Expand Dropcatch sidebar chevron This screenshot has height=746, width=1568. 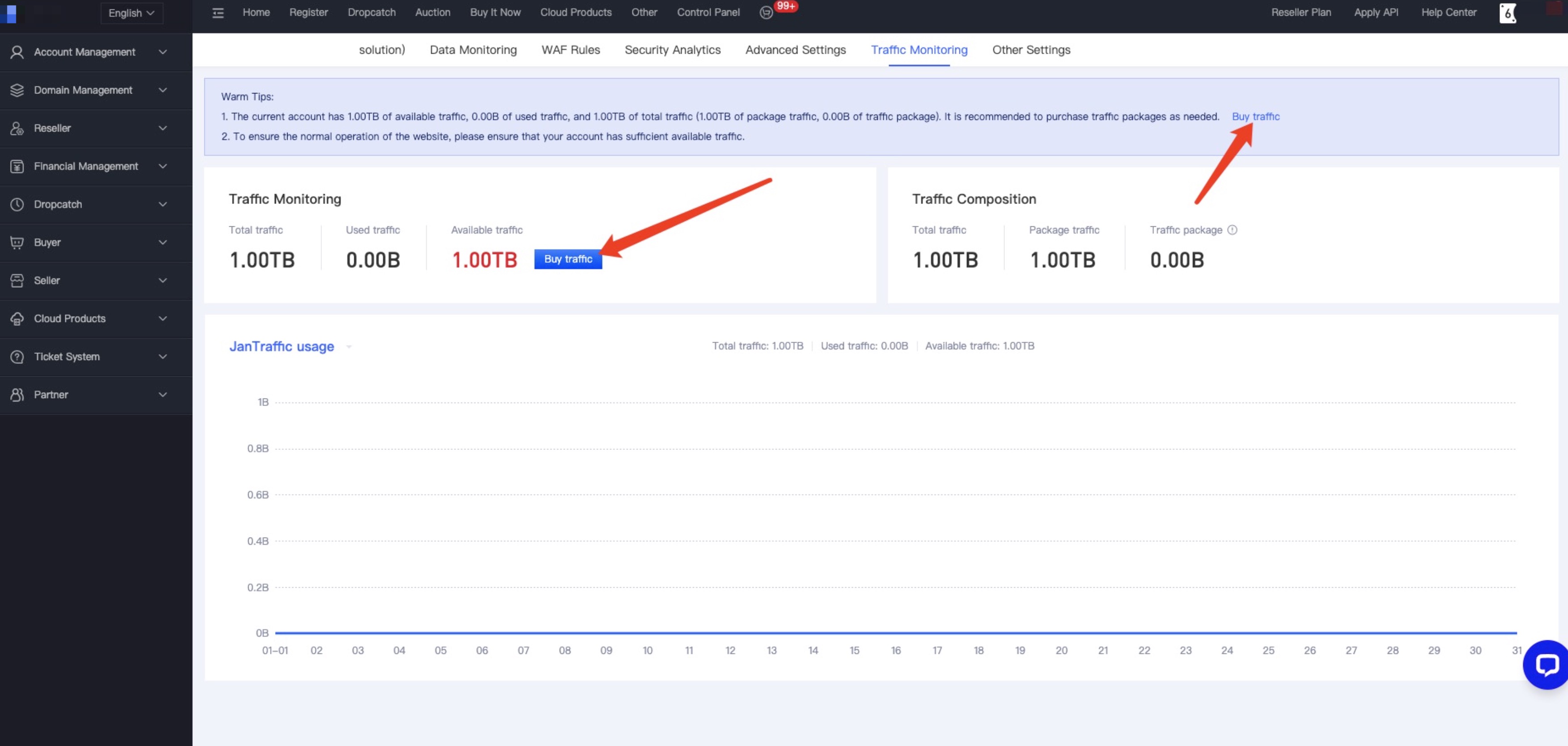162,204
